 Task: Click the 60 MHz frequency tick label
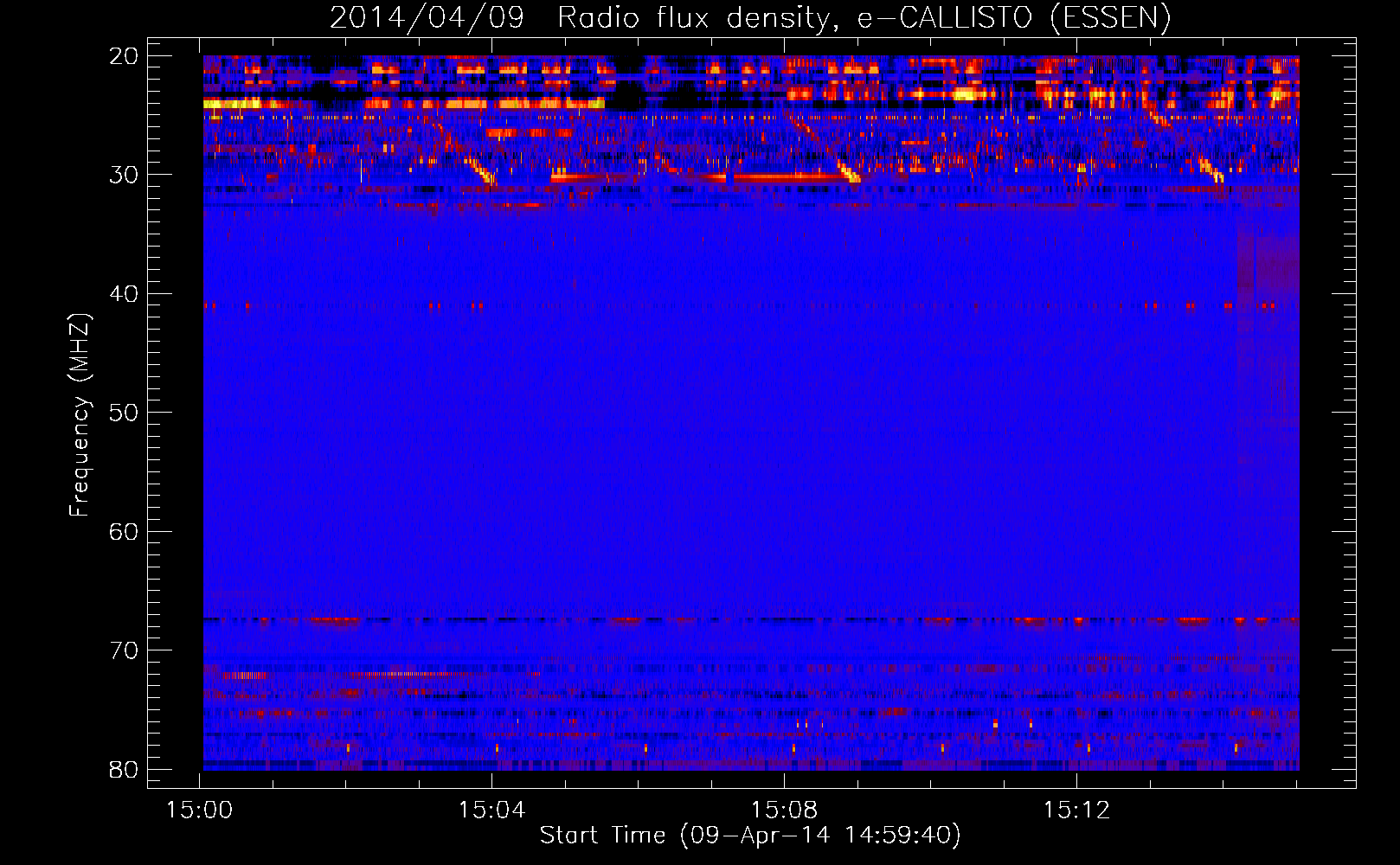coord(124,532)
